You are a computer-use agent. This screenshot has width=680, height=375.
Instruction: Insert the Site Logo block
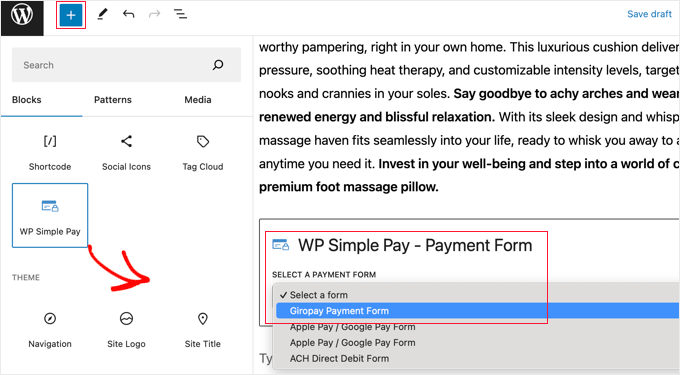coord(126,330)
